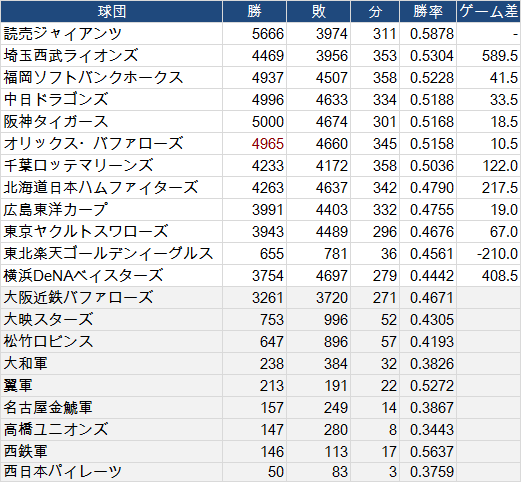Select the 広島東洋カープ team cell
The image size is (521, 482).
click(112, 210)
